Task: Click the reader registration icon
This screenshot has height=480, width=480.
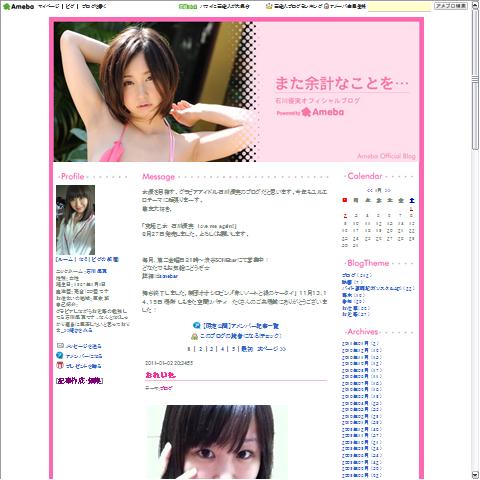Action: click(194, 336)
